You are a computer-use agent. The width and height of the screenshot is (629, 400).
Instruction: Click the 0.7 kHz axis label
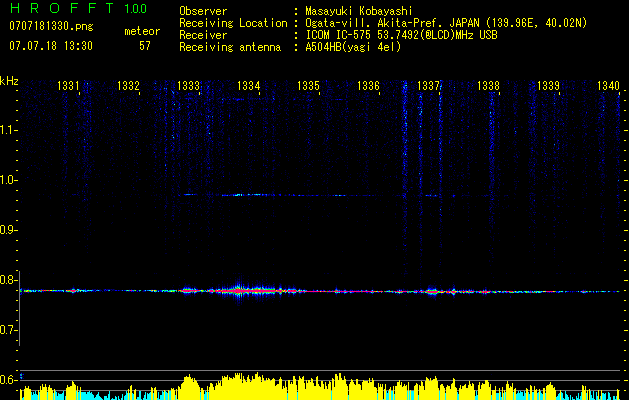(x=8, y=330)
